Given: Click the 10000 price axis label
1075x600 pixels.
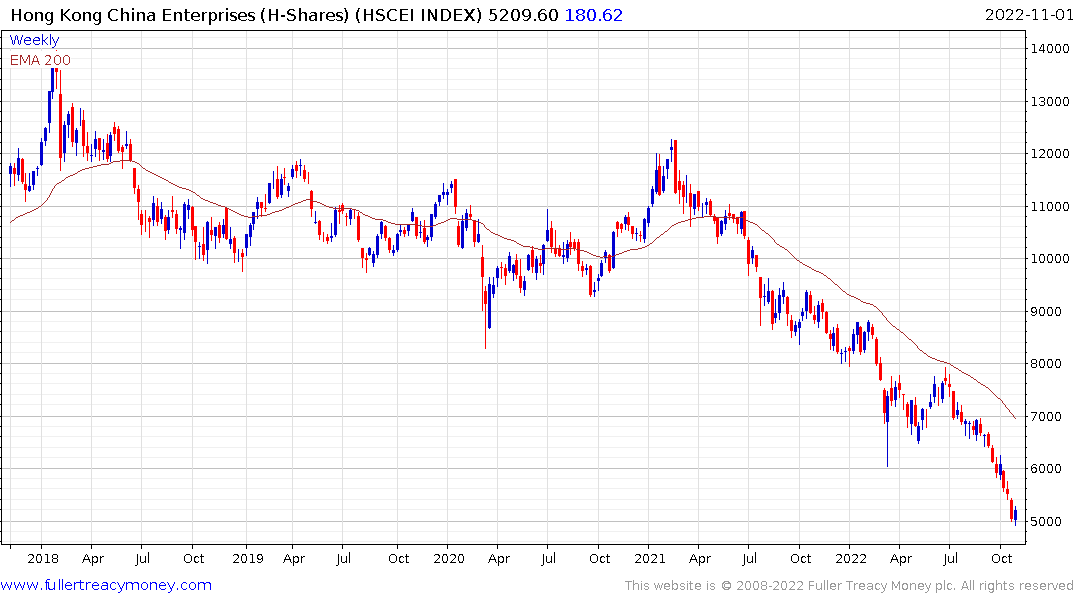Looking at the screenshot, I should click(1050, 259).
